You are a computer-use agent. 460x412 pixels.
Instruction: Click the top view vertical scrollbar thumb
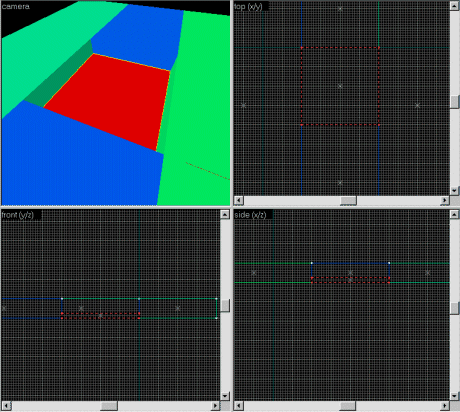(x=454, y=102)
